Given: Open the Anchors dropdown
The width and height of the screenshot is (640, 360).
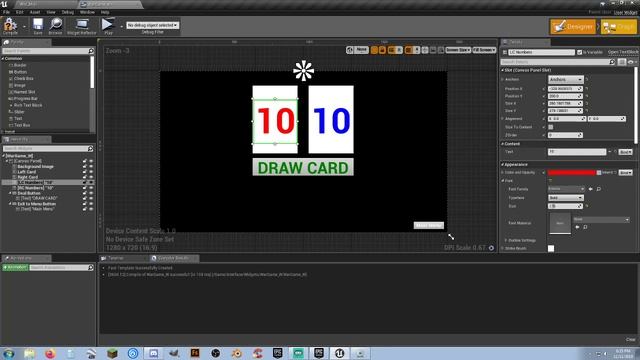Looking at the screenshot, I should (565, 79).
